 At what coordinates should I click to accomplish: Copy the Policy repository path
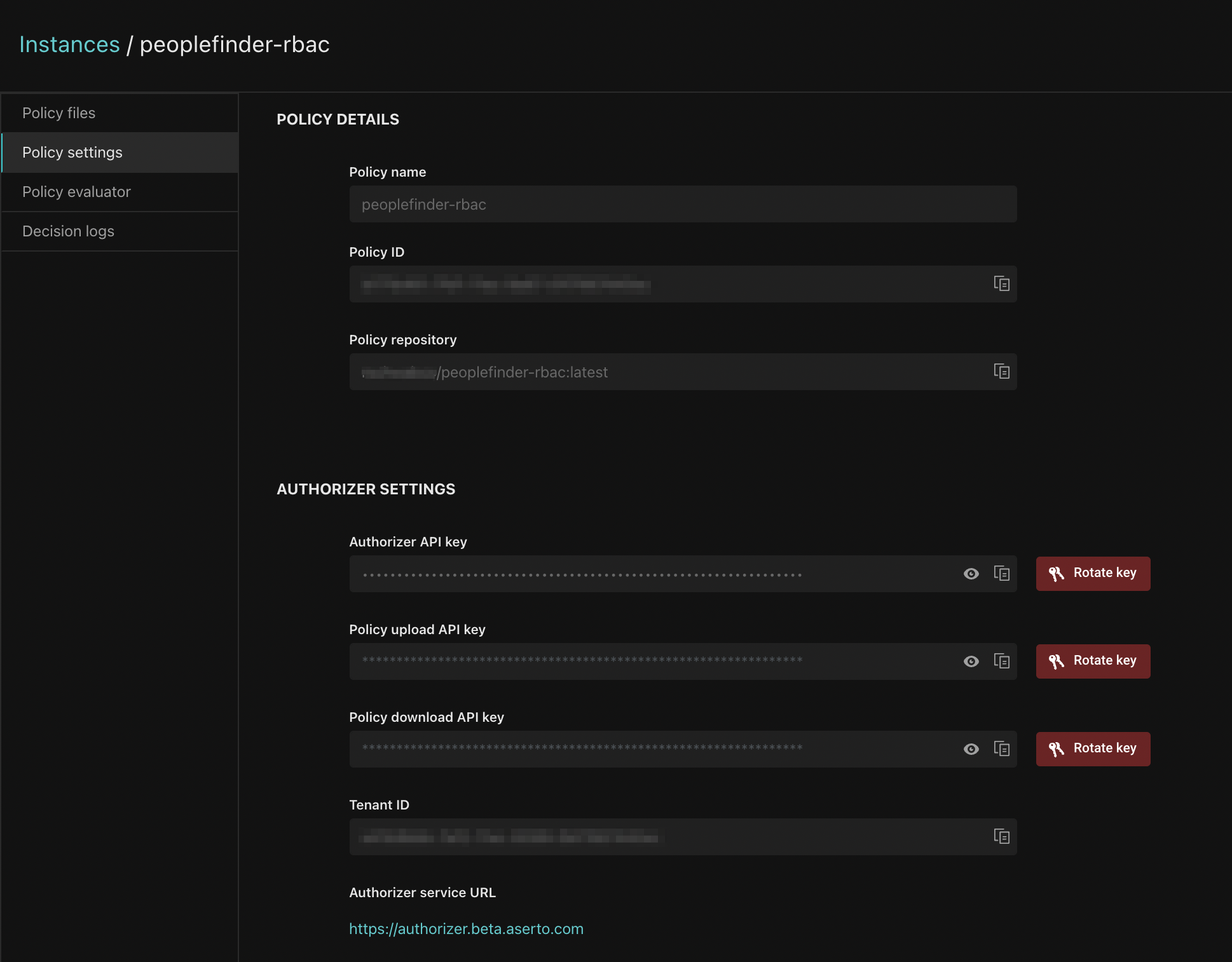(1001, 371)
